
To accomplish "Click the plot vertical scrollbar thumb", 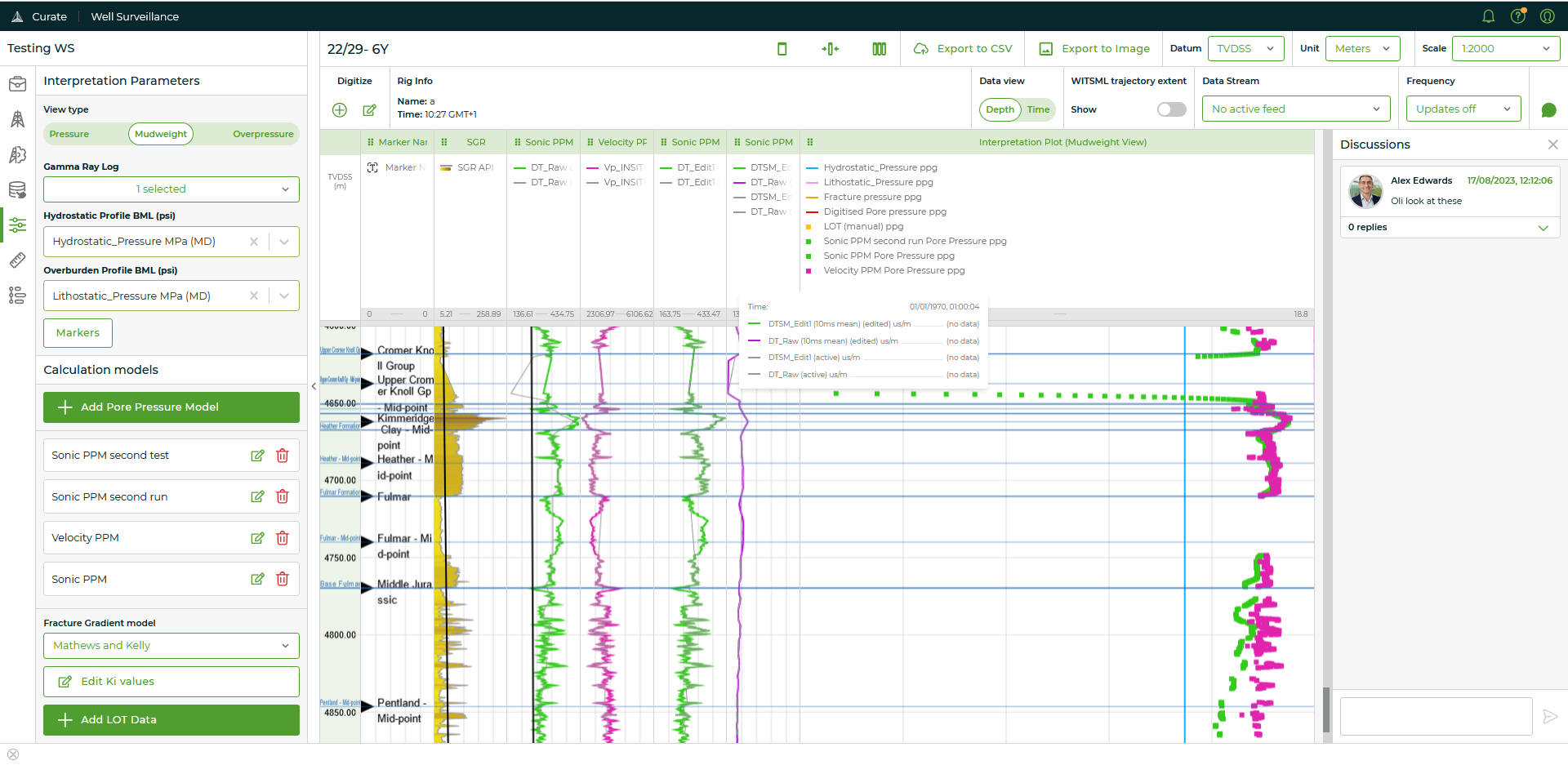I will pyautogui.click(x=1326, y=710).
